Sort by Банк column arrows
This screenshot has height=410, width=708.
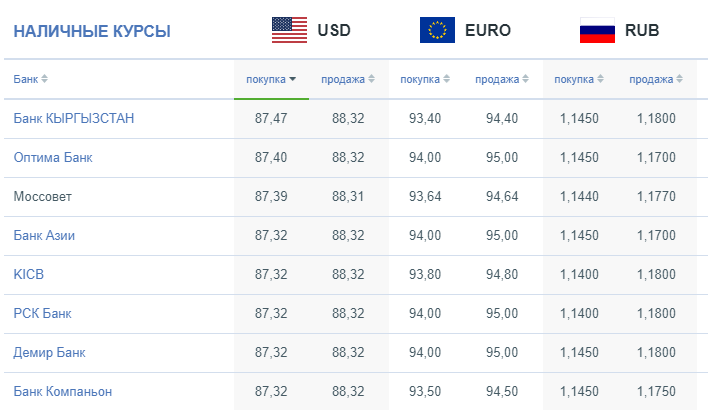(x=44, y=79)
